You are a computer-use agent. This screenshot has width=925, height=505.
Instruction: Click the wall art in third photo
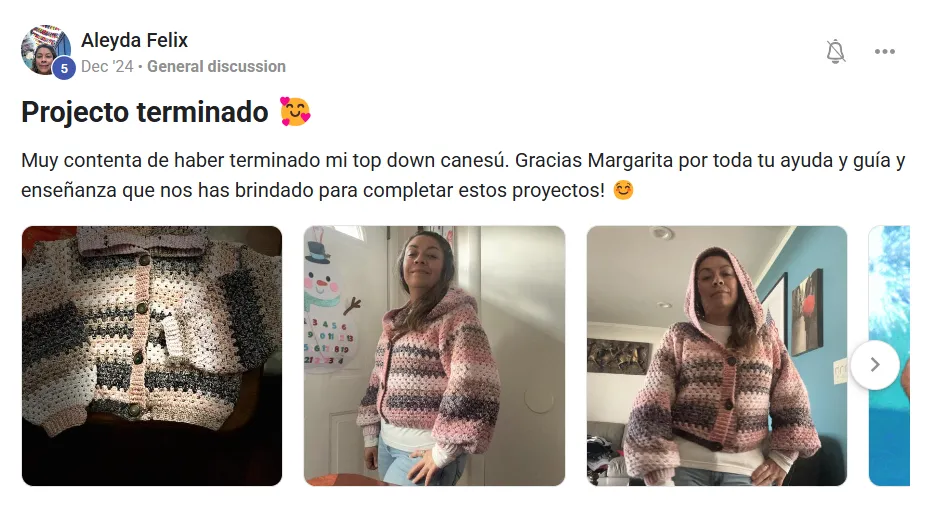click(x=806, y=311)
